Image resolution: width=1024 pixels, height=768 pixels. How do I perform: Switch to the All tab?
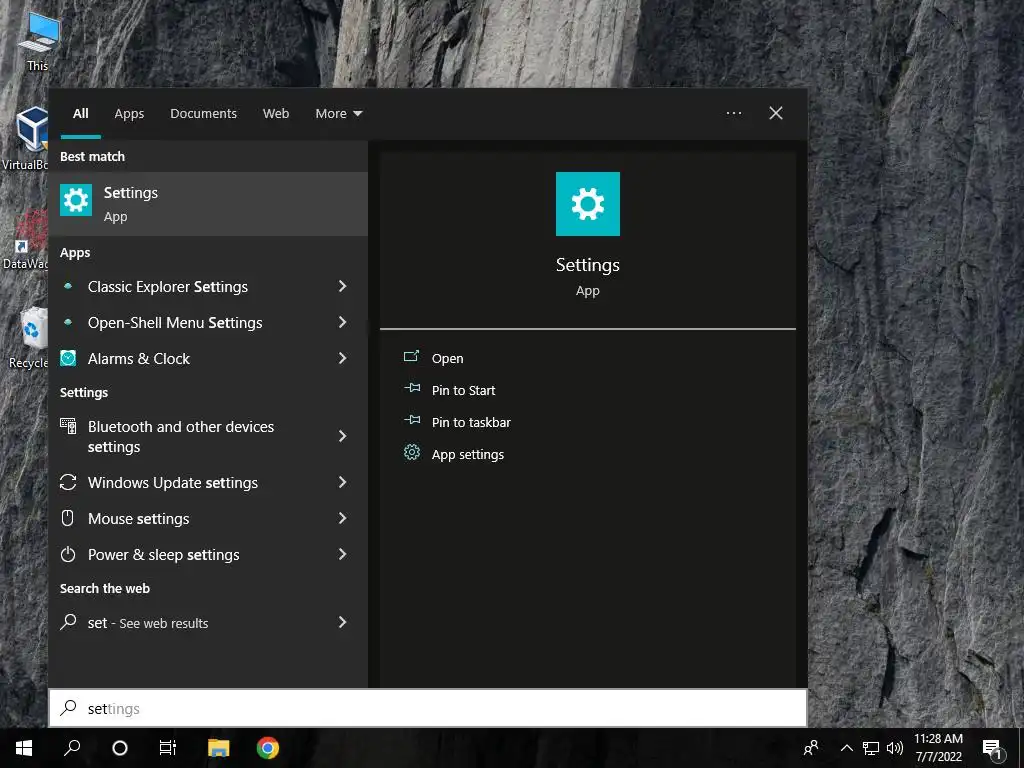point(80,114)
